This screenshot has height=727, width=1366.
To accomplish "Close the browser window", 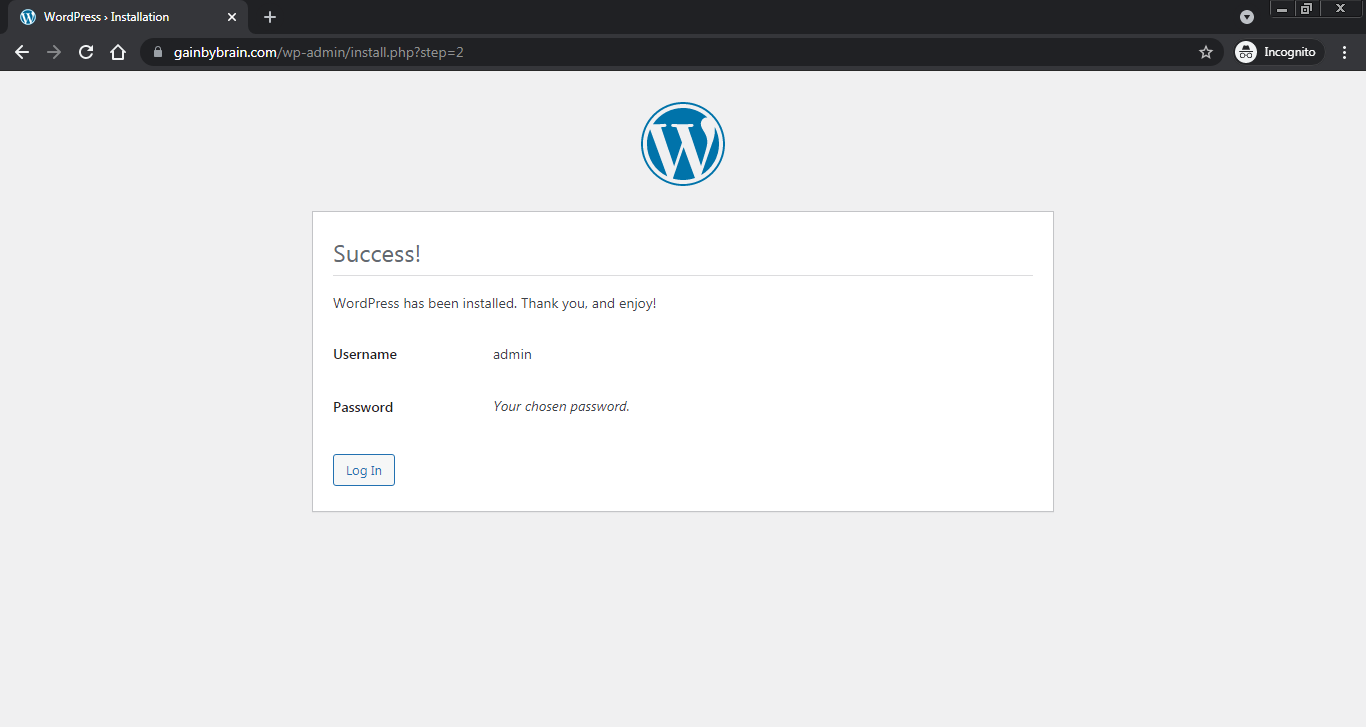I will pos(1341,8).
